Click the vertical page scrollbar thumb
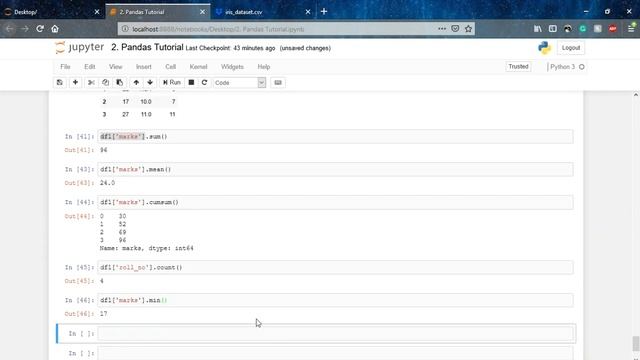 coord(636,343)
